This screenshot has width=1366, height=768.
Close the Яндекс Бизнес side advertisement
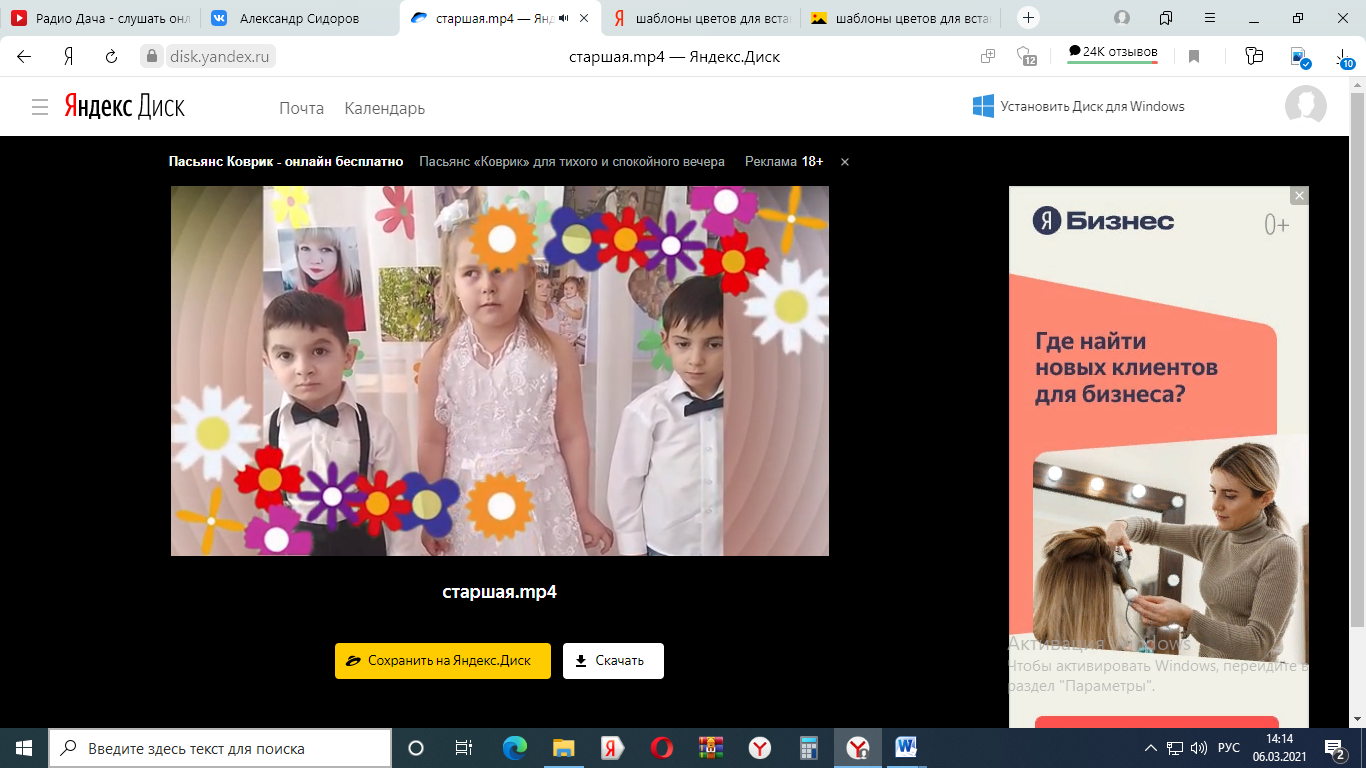[1299, 196]
